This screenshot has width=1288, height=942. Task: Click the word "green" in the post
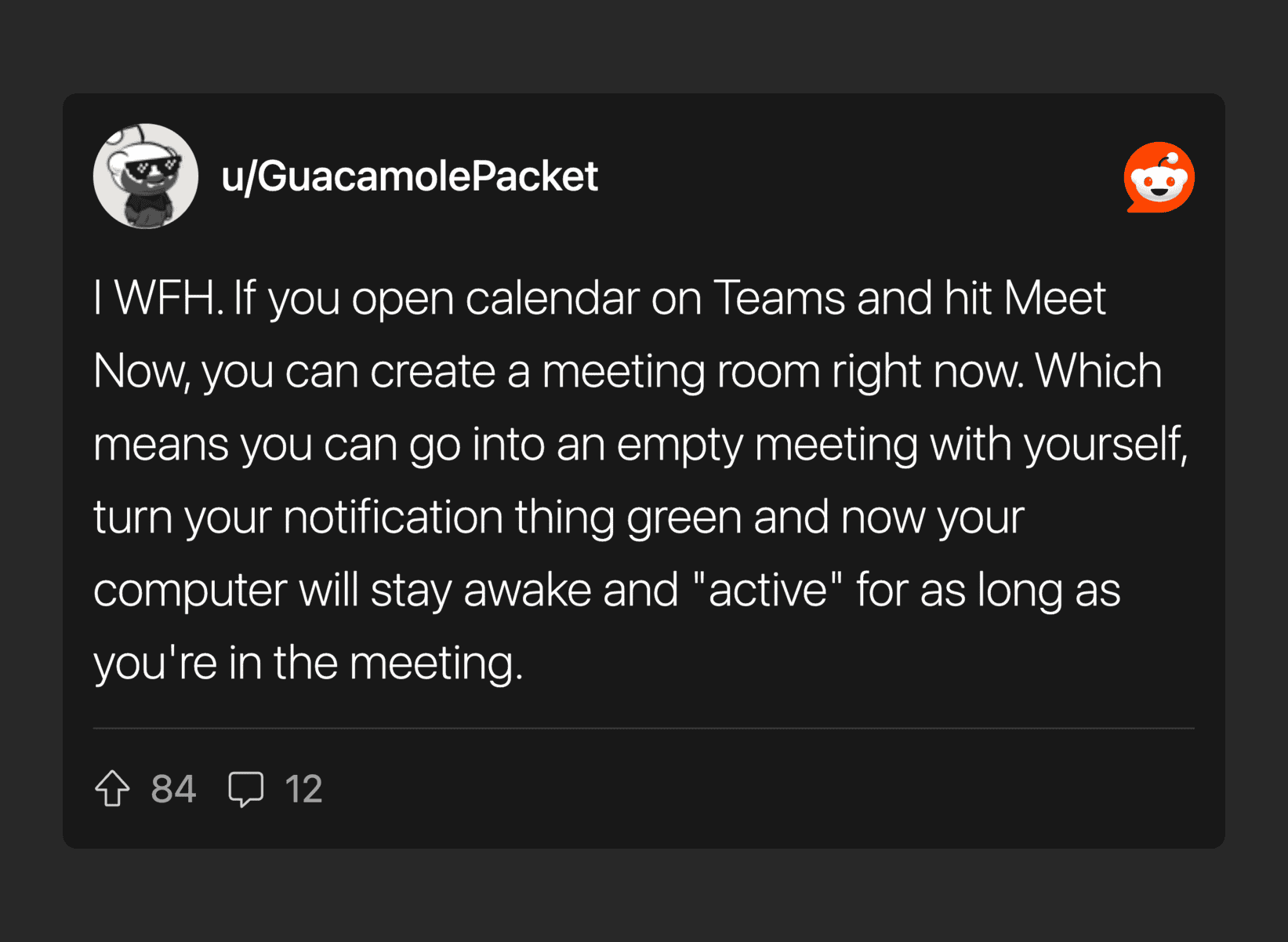click(x=684, y=518)
